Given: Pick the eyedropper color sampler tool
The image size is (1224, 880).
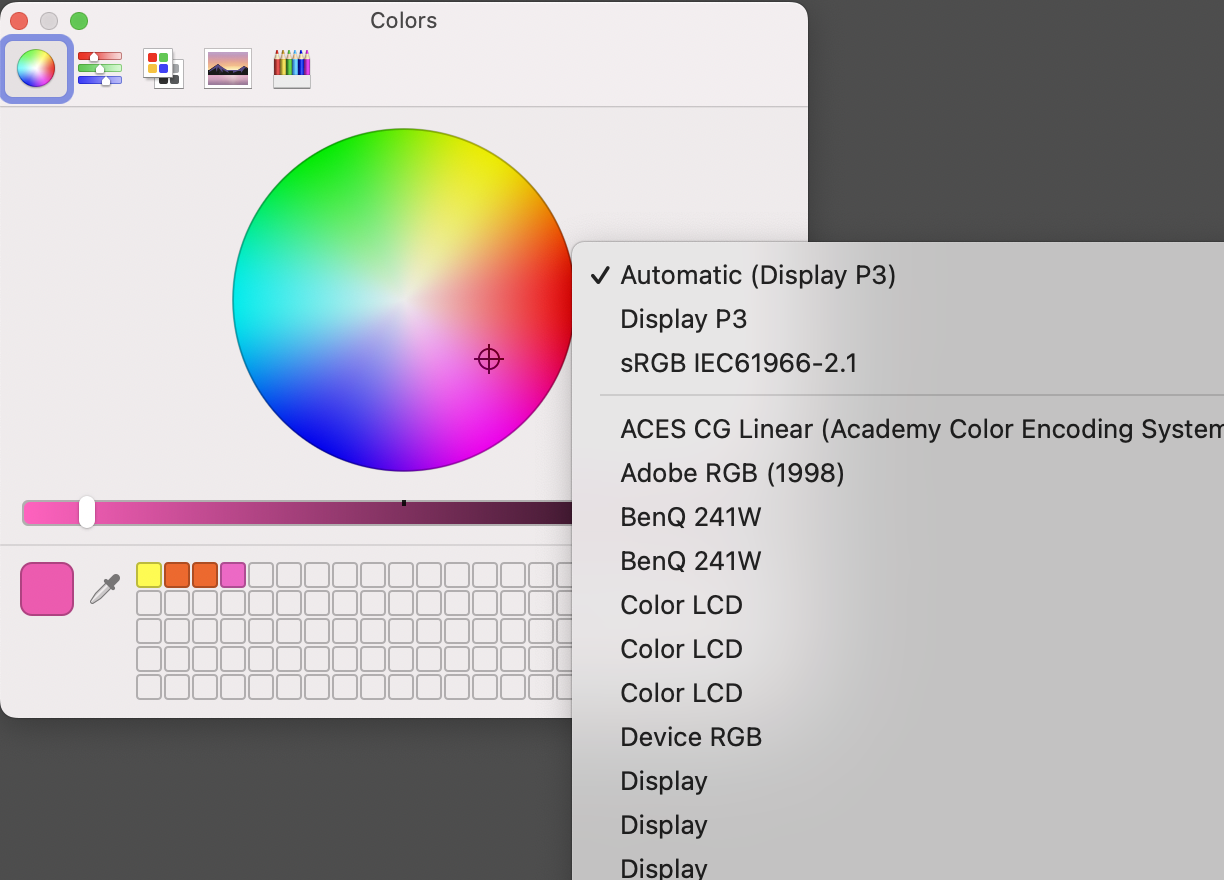Looking at the screenshot, I should (105, 589).
